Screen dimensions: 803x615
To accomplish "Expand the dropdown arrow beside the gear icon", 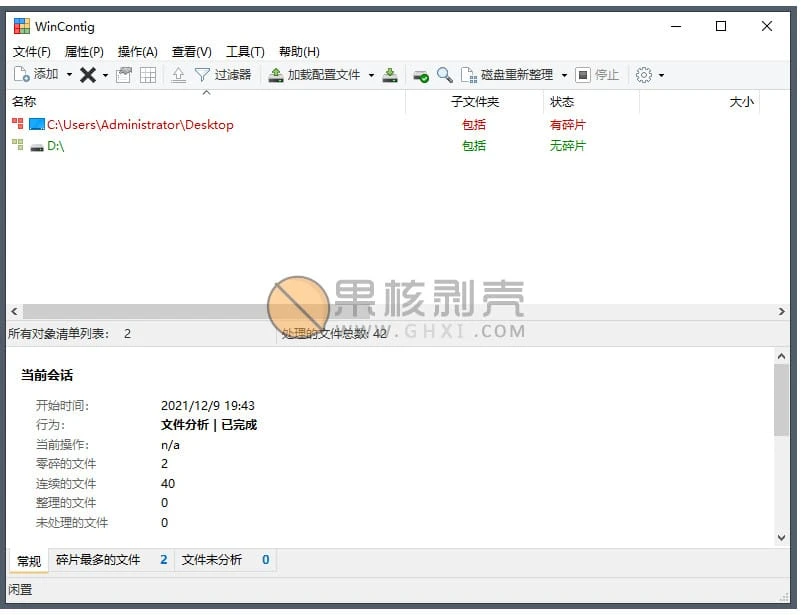I will [x=661, y=75].
